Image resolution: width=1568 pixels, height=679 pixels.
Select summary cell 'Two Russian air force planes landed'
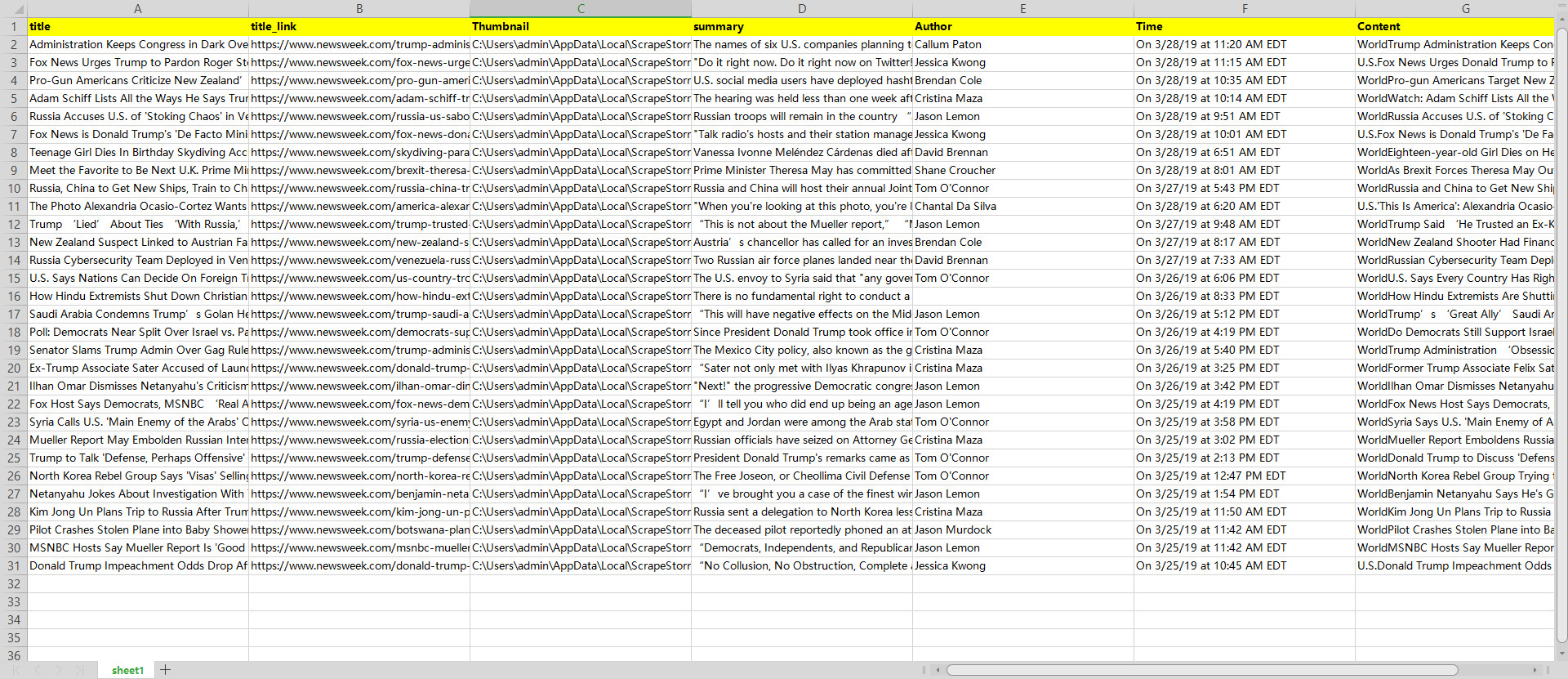click(x=802, y=260)
